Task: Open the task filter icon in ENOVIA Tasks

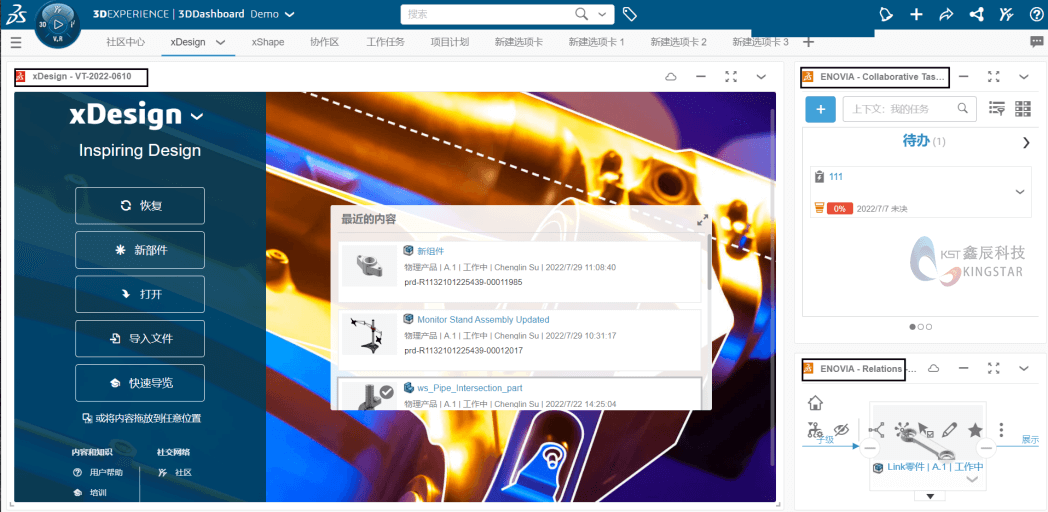Action: 996,109
